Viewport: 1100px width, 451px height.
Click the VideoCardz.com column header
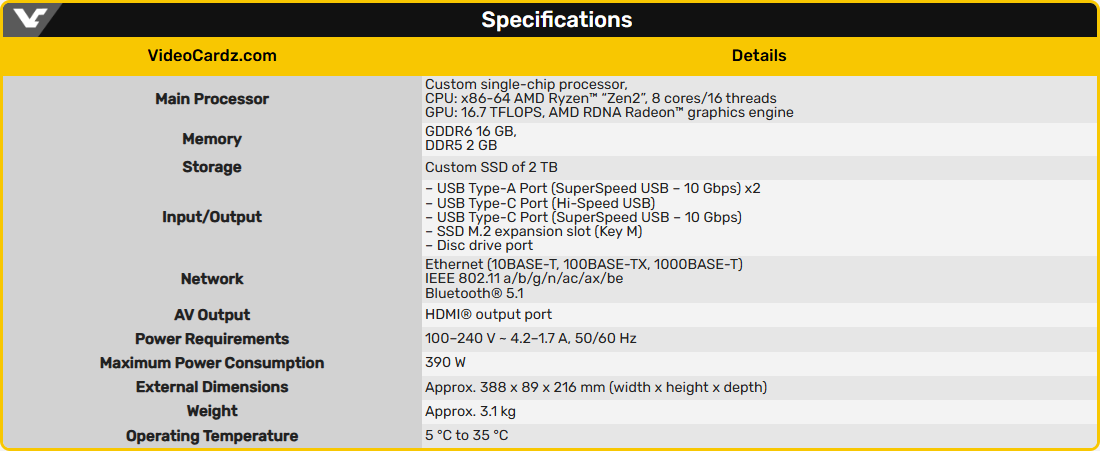212,56
